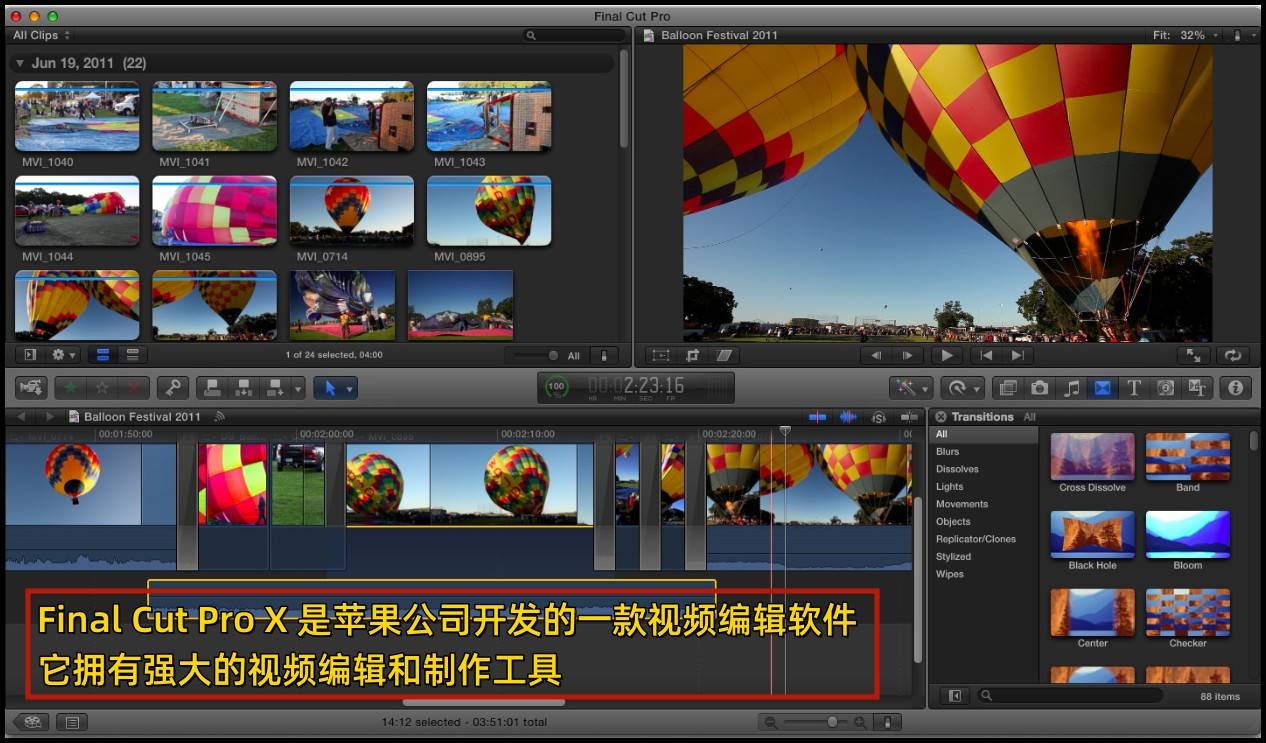Open the viewer Fit zoom dropdown
This screenshot has width=1266, height=743.
tap(1186, 35)
